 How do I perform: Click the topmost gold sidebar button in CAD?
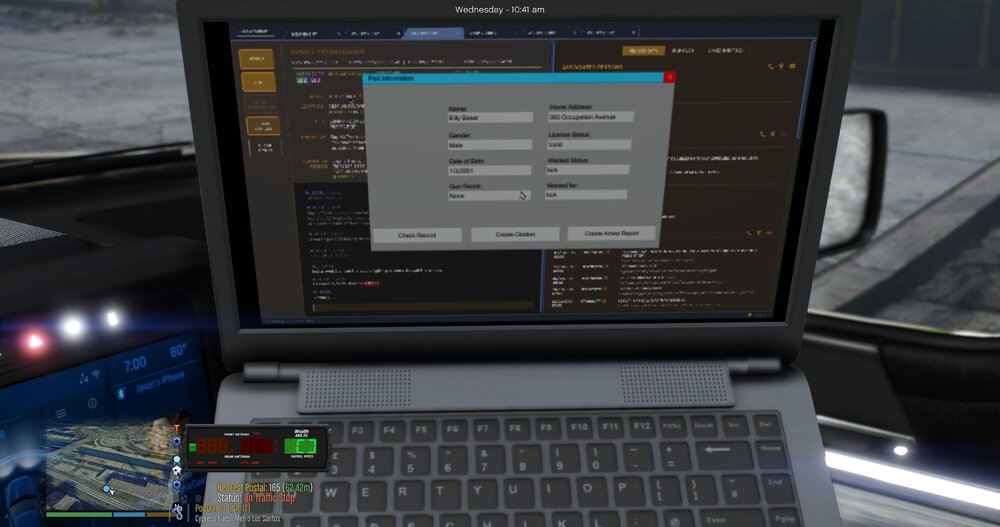point(256,59)
